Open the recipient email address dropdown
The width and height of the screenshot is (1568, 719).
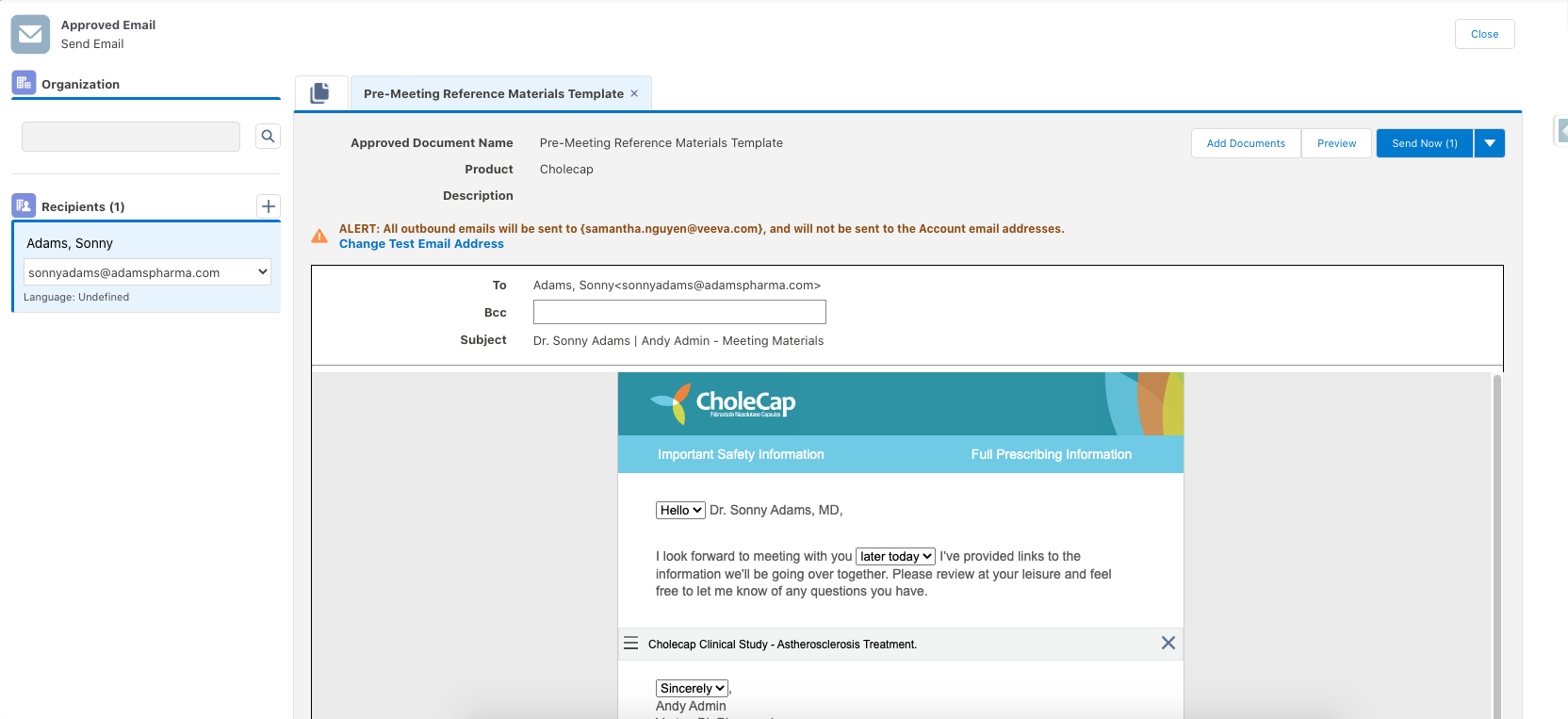[147, 272]
